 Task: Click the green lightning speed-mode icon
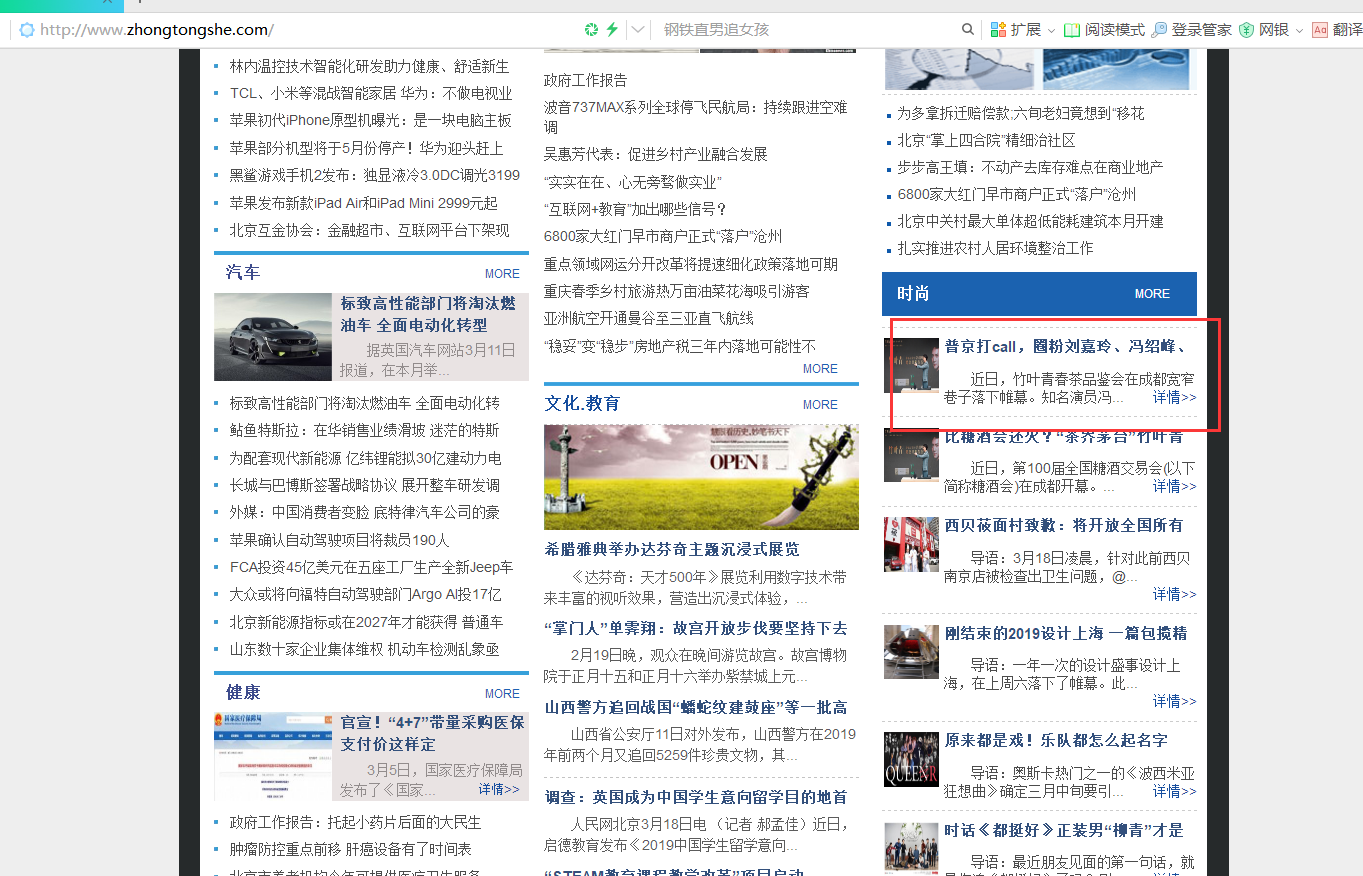pos(612,29)
